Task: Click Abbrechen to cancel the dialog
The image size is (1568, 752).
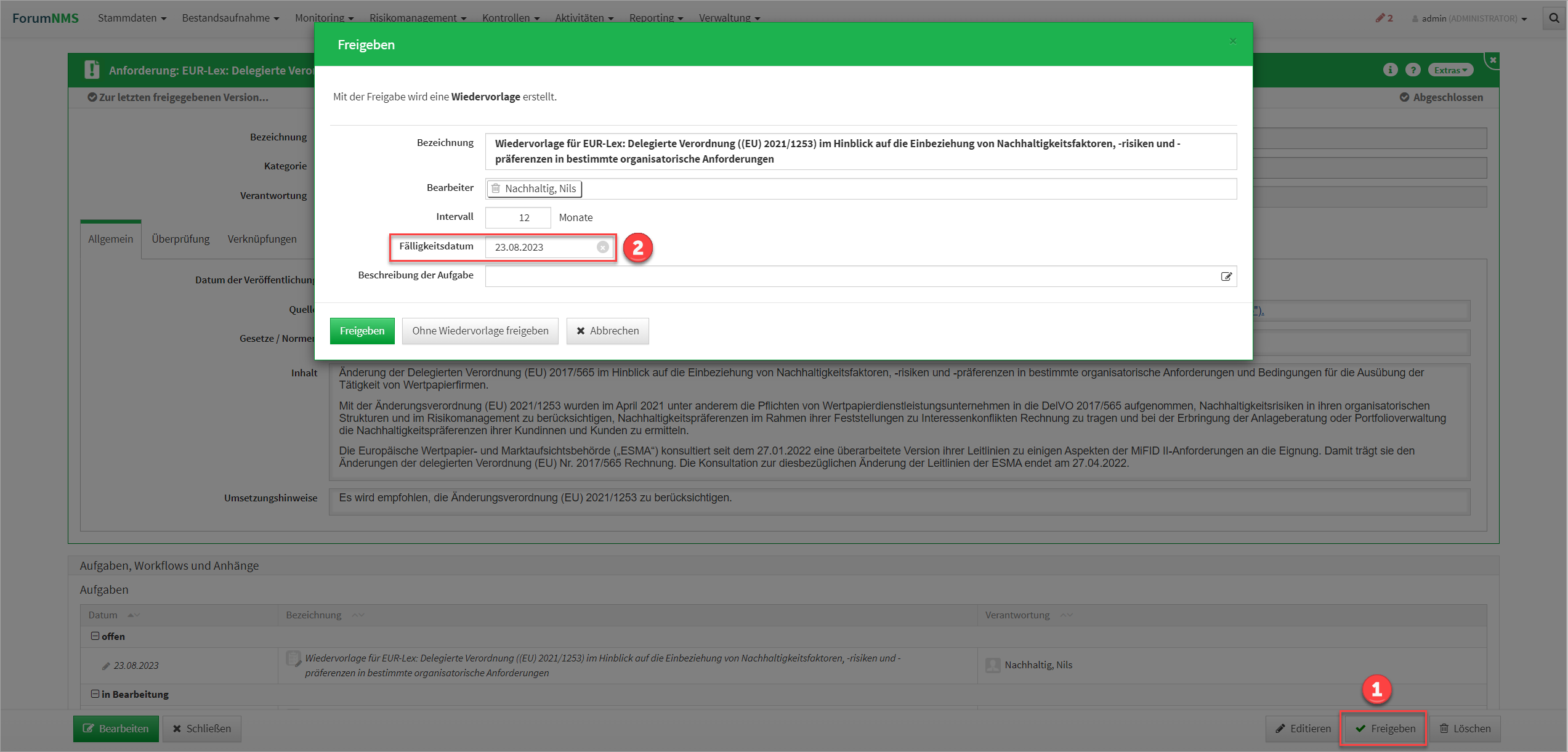Action: (x=607, y=331)
